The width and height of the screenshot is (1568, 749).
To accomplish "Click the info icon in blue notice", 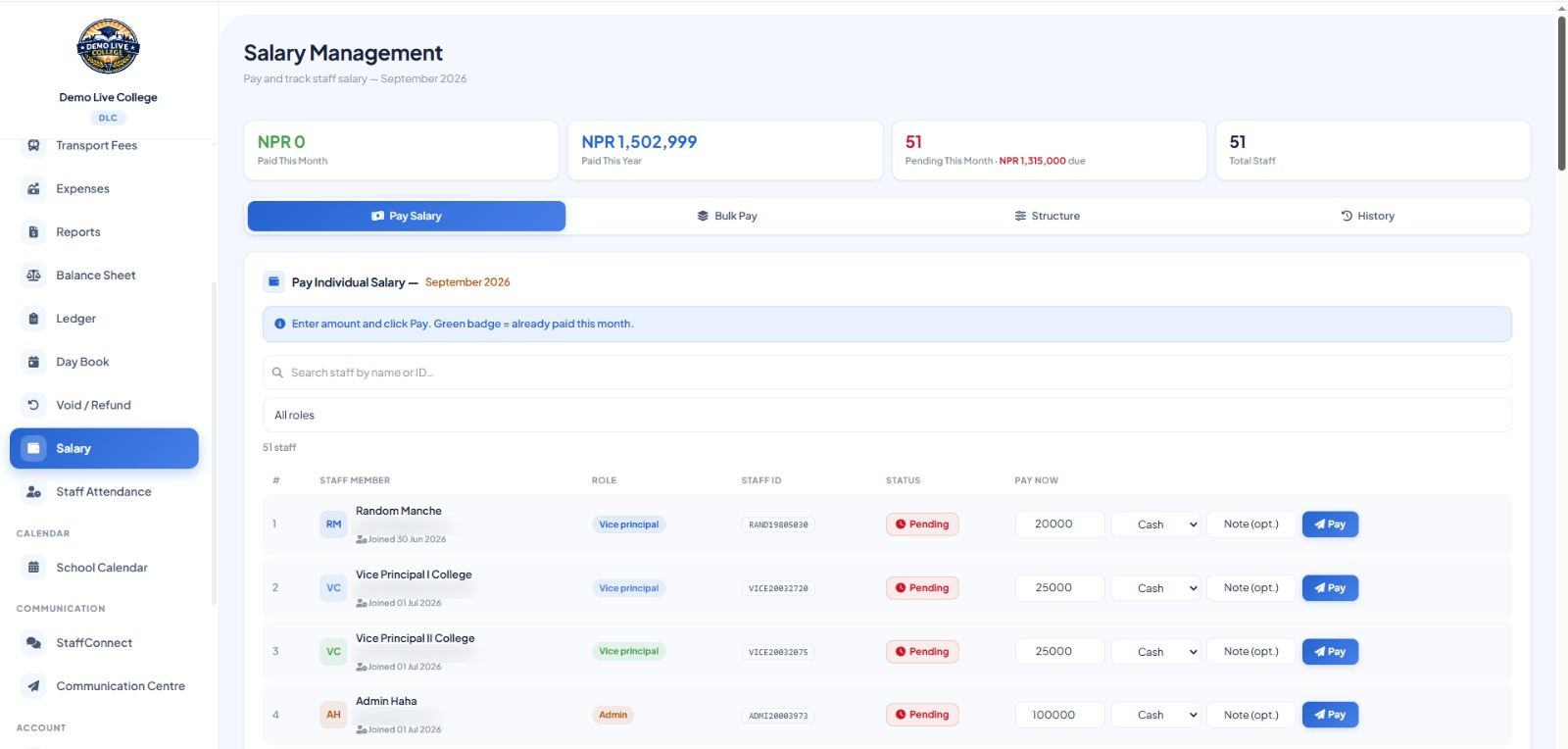I will point(280,324).
